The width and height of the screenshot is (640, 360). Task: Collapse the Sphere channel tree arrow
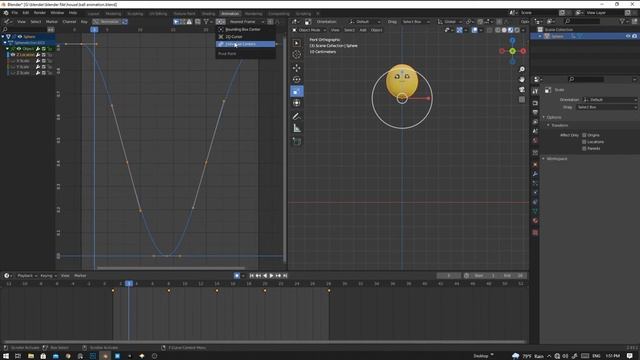click(x=3, y=36)
